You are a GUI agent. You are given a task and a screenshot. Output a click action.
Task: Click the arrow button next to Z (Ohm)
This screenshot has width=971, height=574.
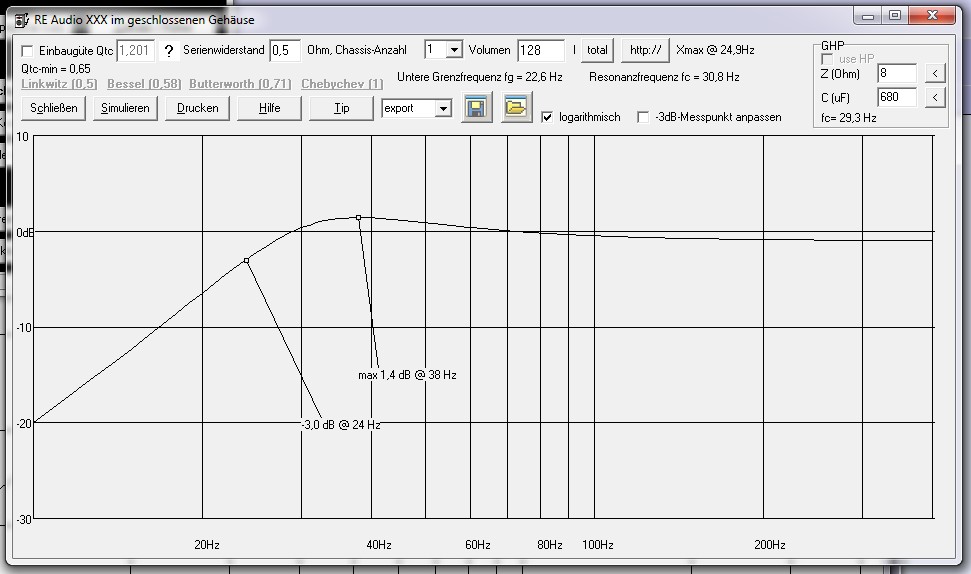pyautogui.click(x=935, y=73)
